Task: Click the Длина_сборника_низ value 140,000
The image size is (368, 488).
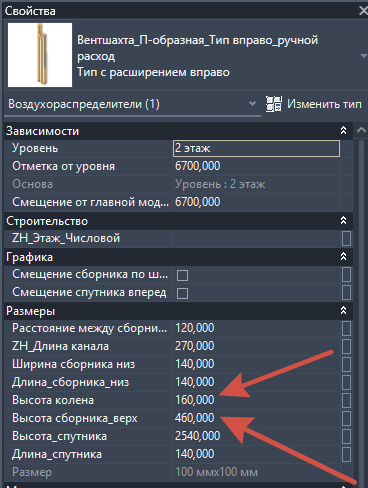Action: (195, 382)
